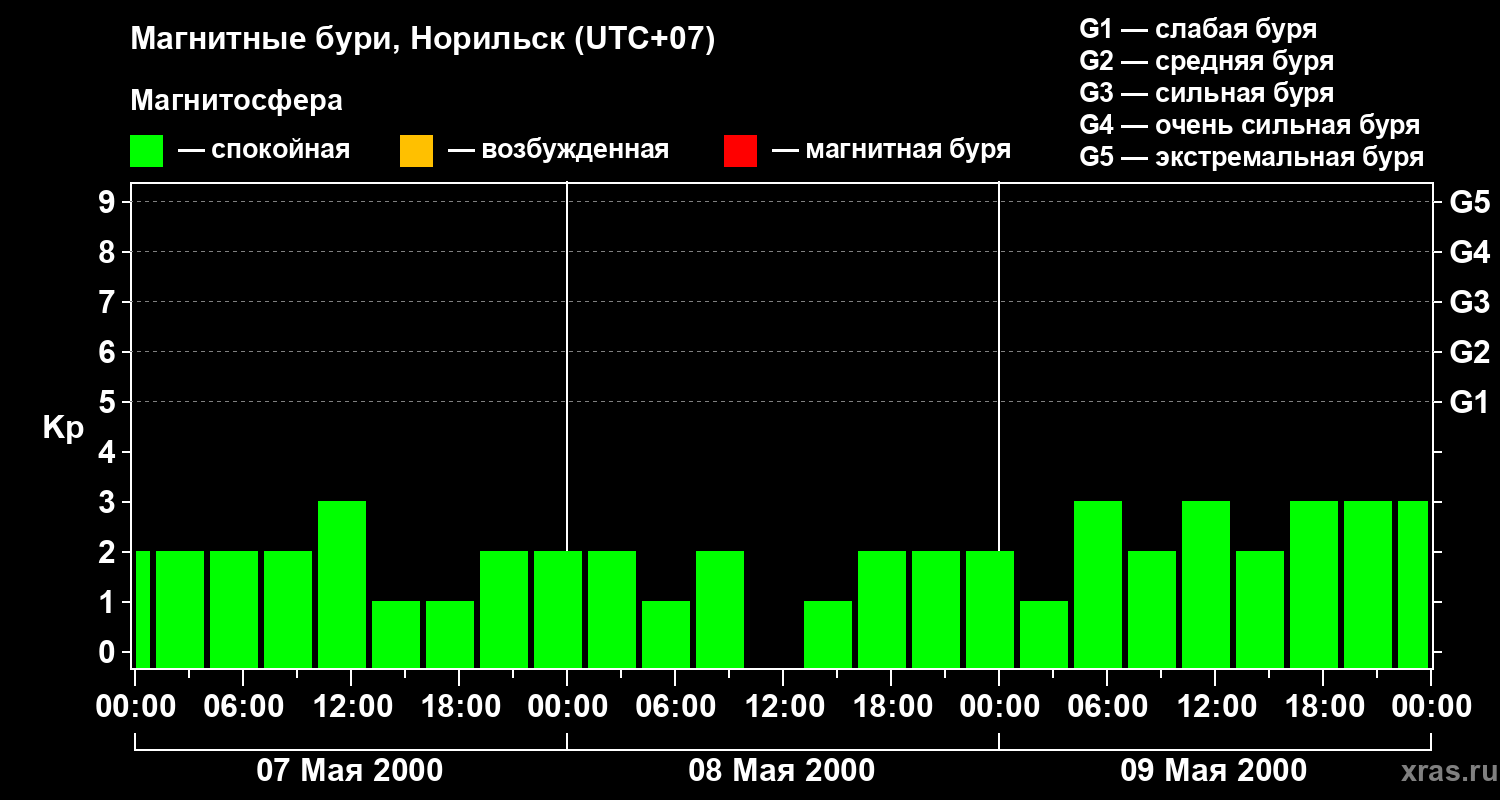The image size is (1500, 800).
Task: Select 'G4 — очень сильная буря' description
Action: 1250,125
